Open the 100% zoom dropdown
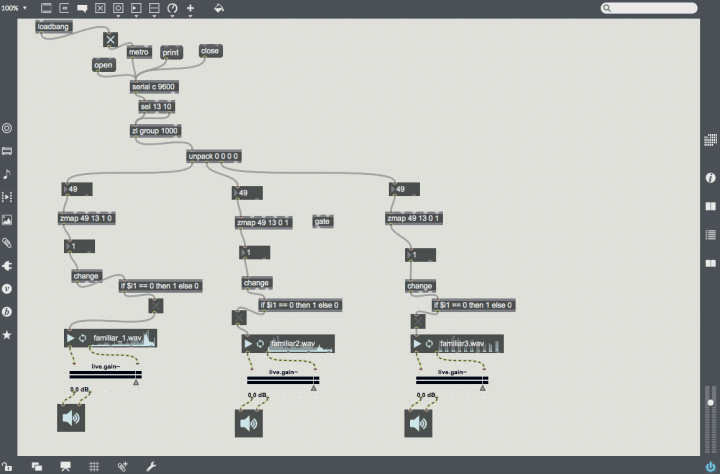The width and height of the screenshot is (720, 474). pos(14,8)
